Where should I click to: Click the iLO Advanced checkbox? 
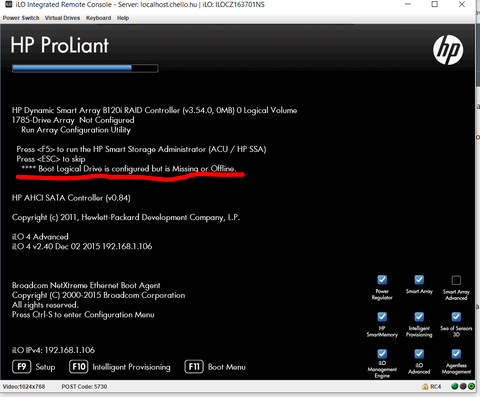tap(419, 354)
